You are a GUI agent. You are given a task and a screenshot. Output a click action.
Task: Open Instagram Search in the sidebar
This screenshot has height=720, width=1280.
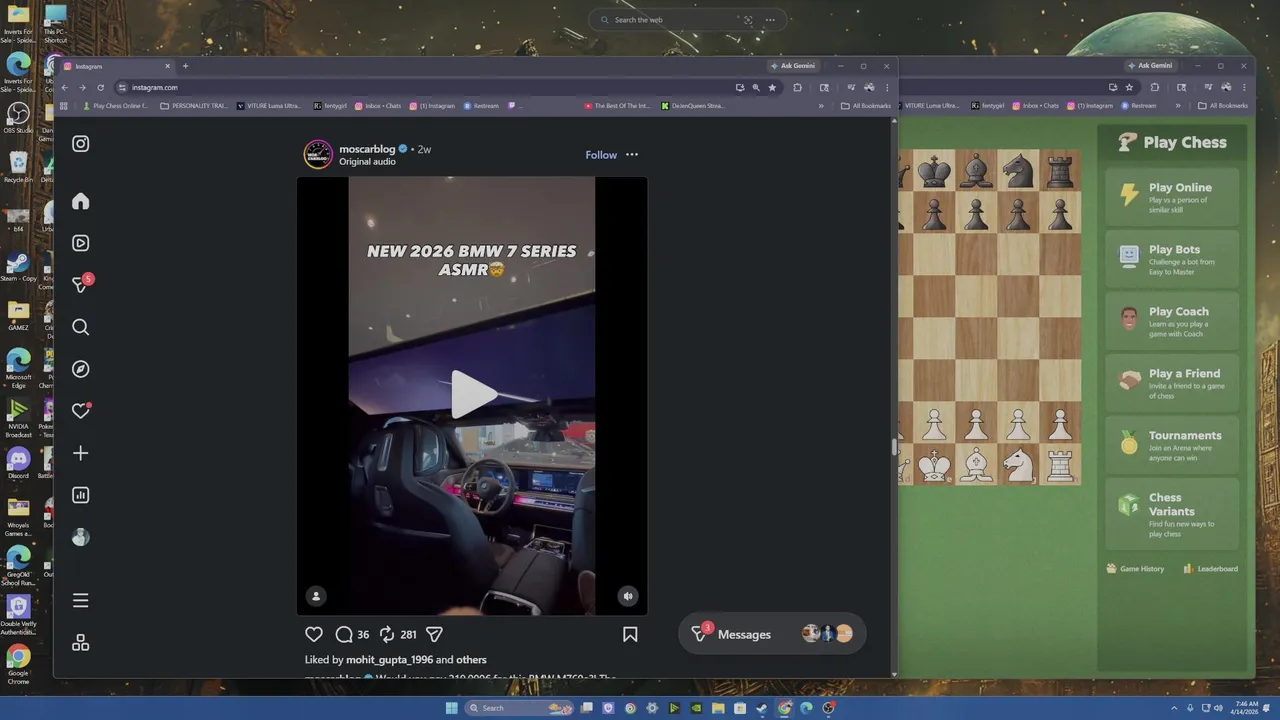tap(81, 327)
